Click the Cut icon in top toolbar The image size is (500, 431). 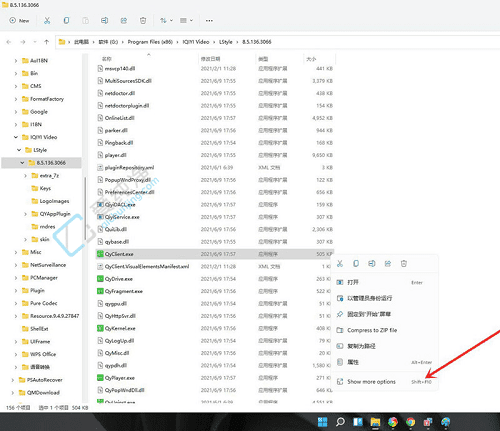(47, 21)
